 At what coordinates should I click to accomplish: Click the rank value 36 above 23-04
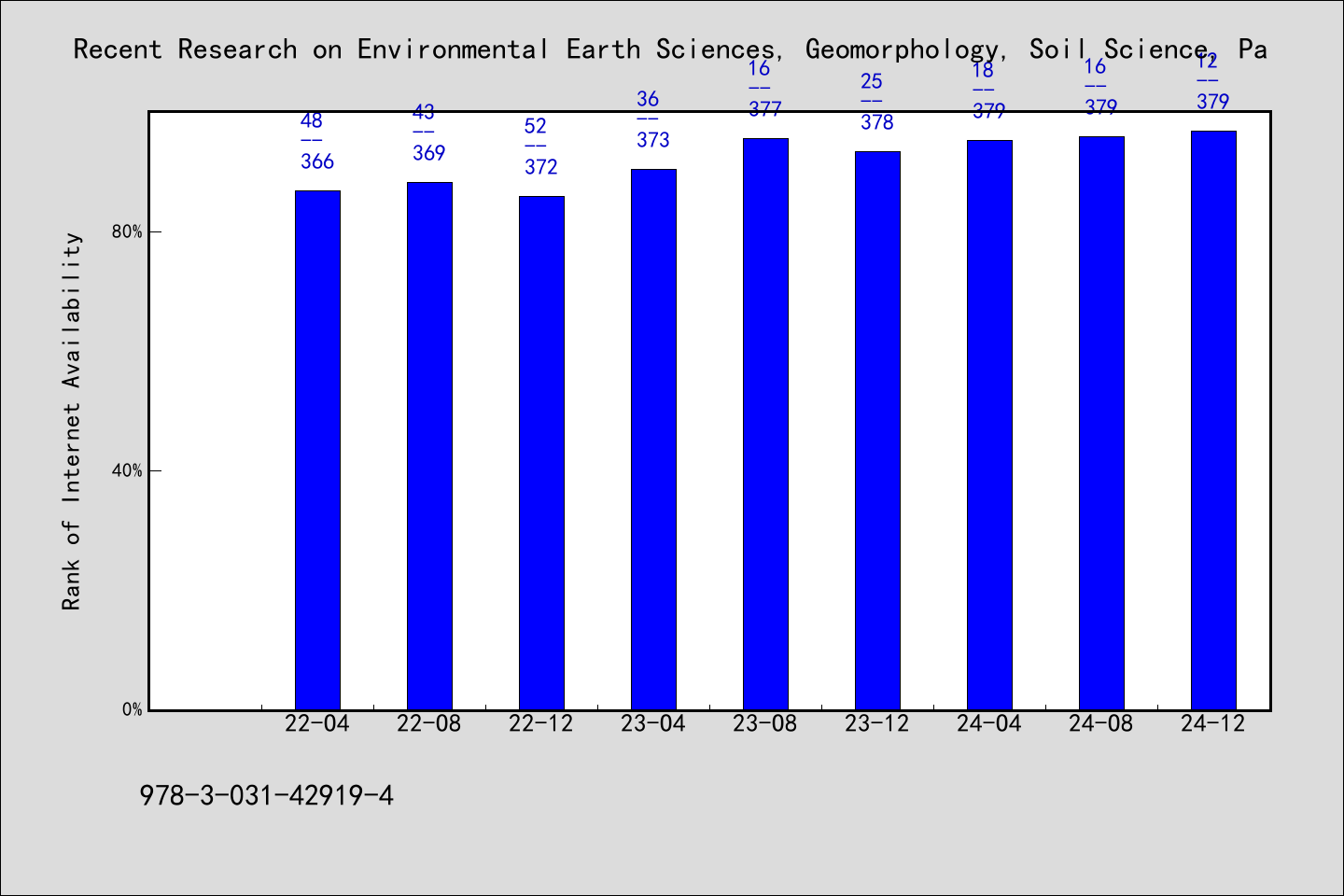(x=648, y=99)
